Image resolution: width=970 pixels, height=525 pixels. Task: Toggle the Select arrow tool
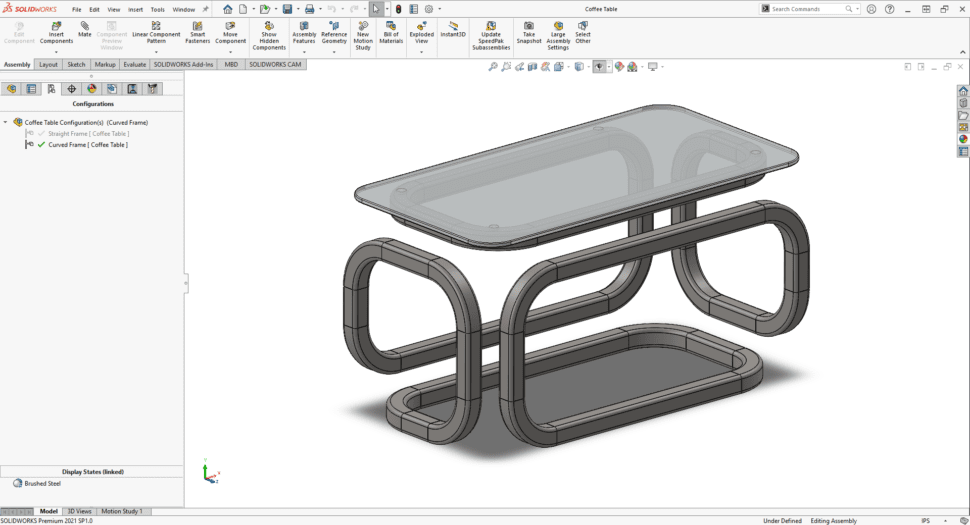376,9
